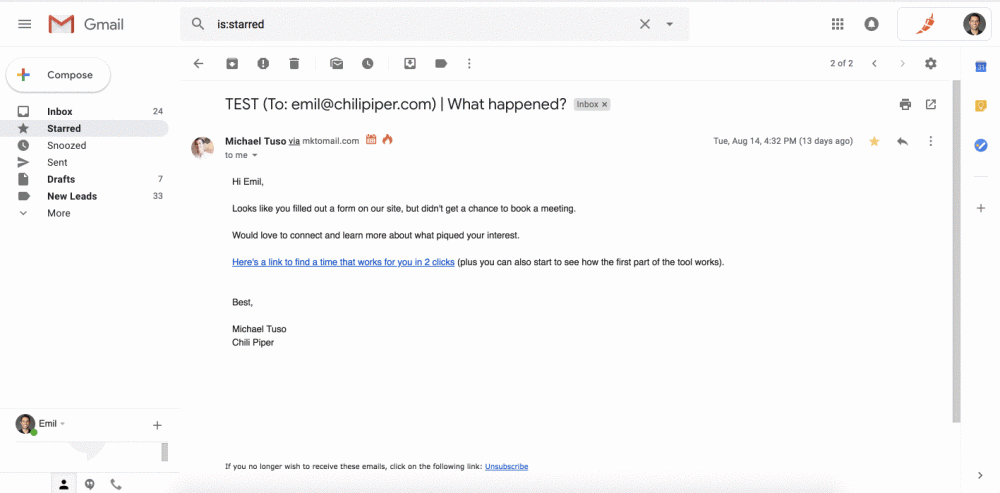Click the message date Tue, Aug 14
This screenshot has height=493, width=1000.
point(783,141)
